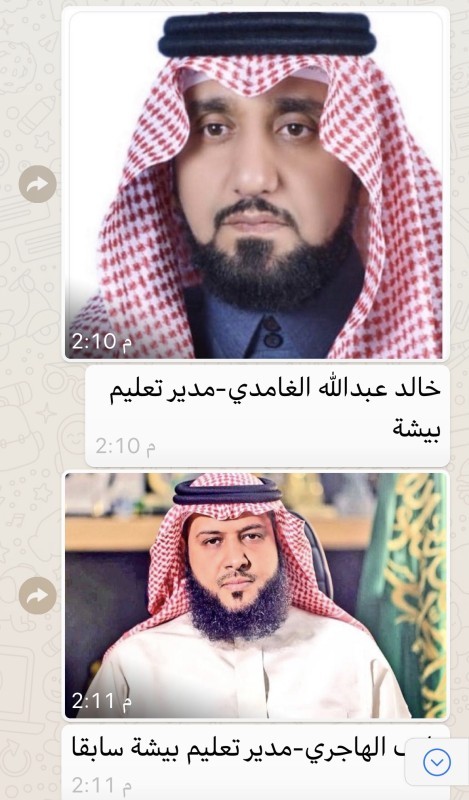
Task: Open the photo with the white background
Action: [x=256, y=185]
